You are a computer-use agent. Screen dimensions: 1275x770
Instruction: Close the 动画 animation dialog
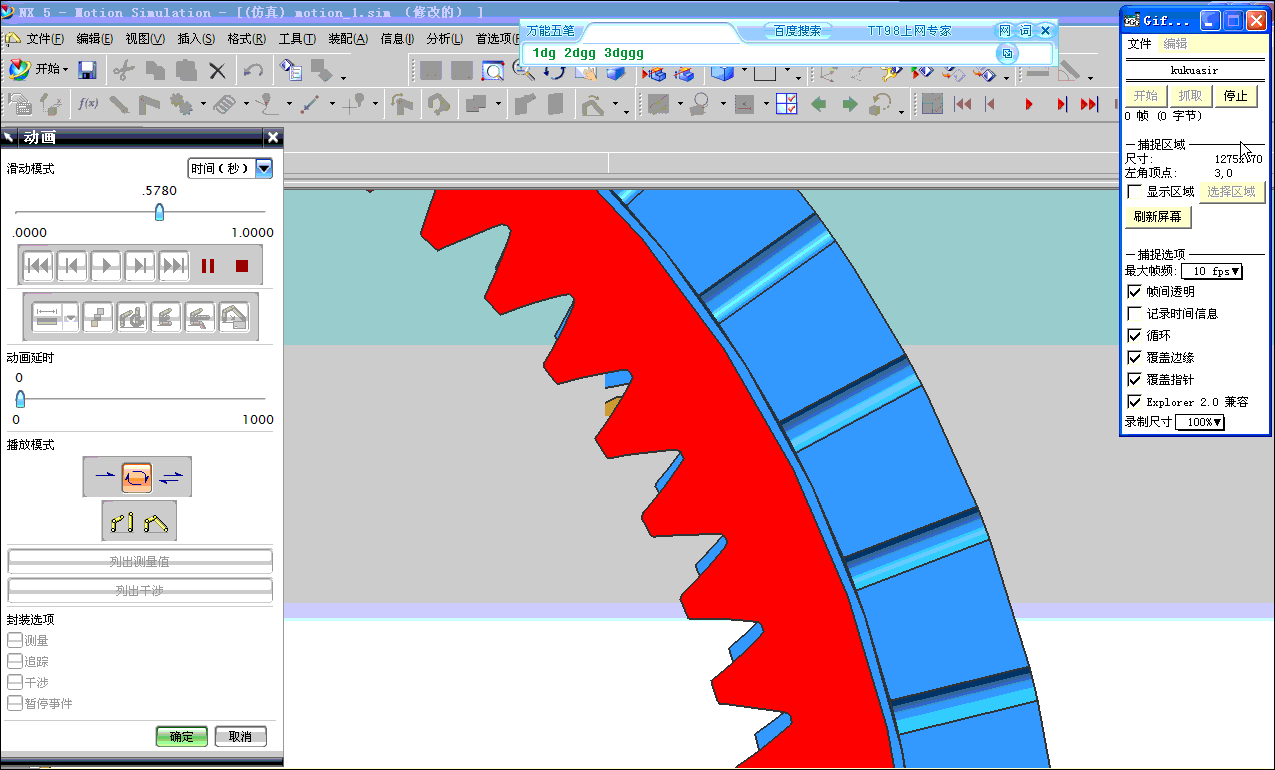point(272,138)
